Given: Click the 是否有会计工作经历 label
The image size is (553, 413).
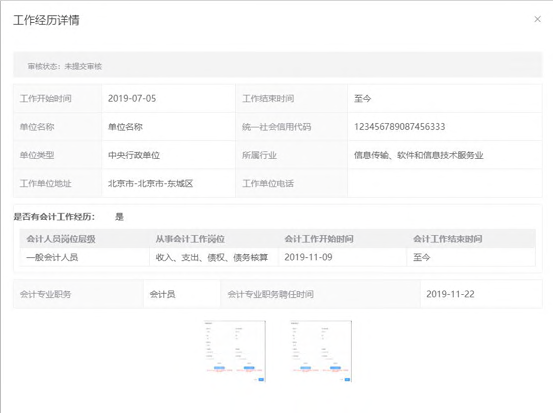Looking at the screenshot, I should 54,217.
